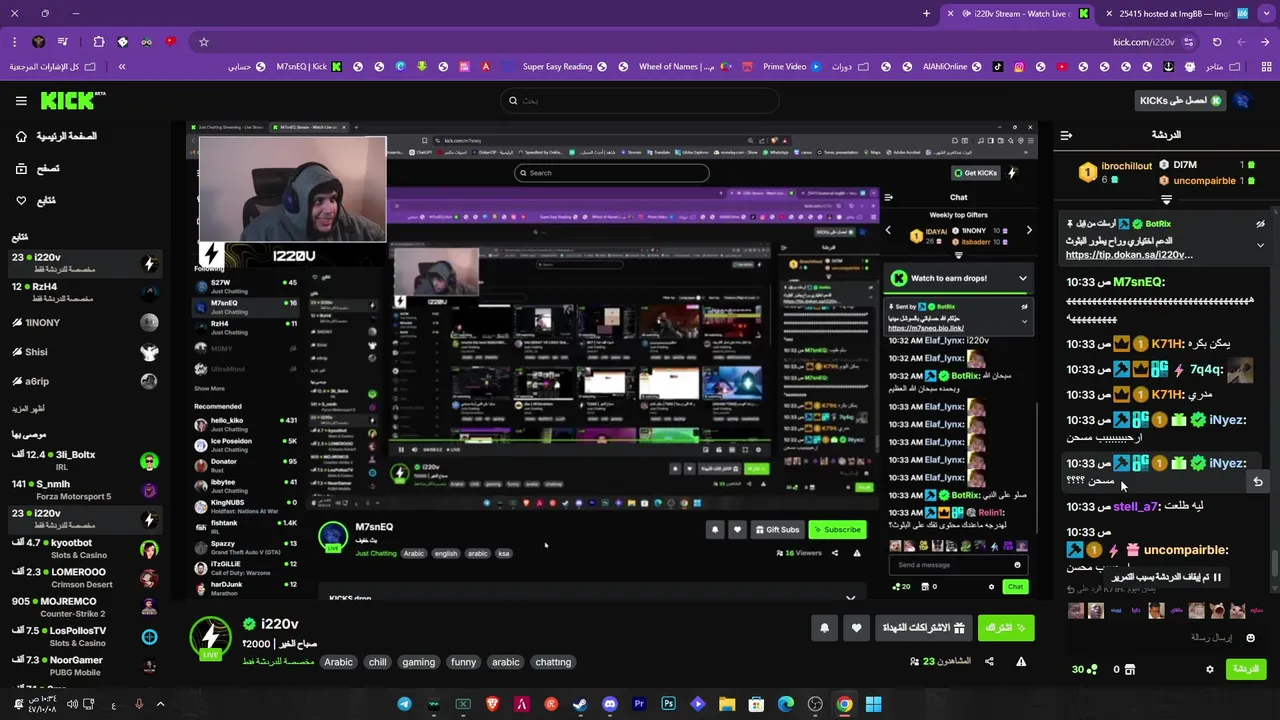Open the extensions puzzle icon in the toolbar

click(98, 42)
